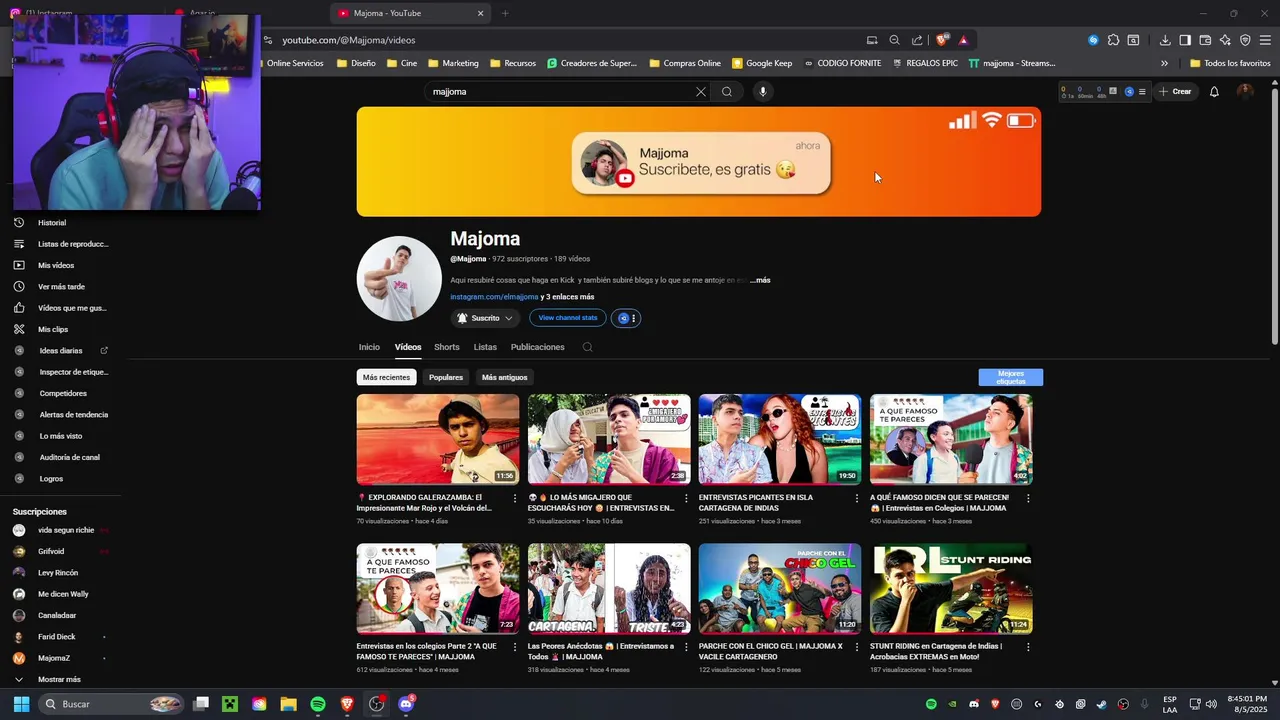Search within channel magnifier icon
Screen dimensions: 1280x720
[x=588, y=347]
